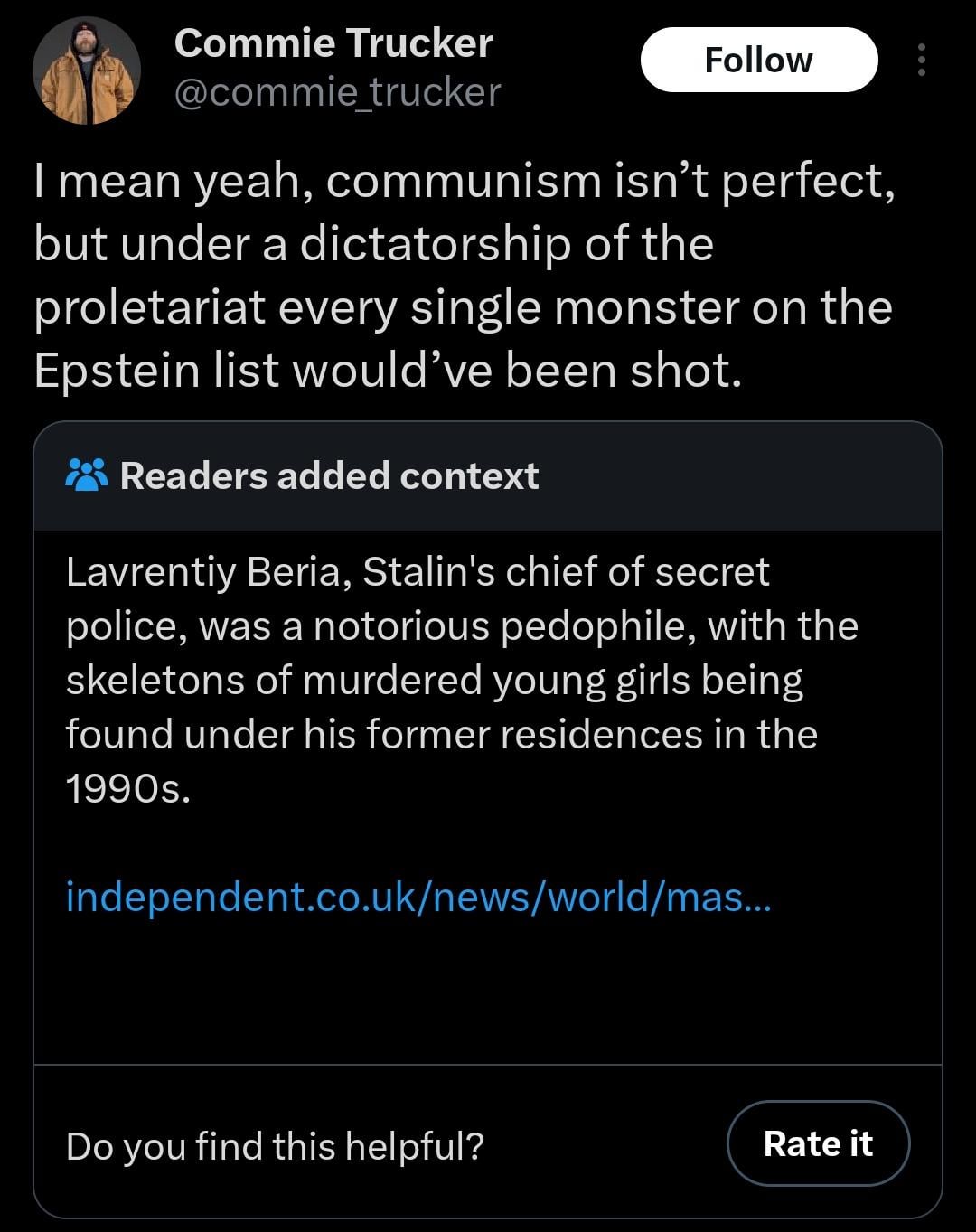The height and width of the screenshot is (1232, 976).
Task: Click '1990s.' at the note's end
Action: pos(127,789)
